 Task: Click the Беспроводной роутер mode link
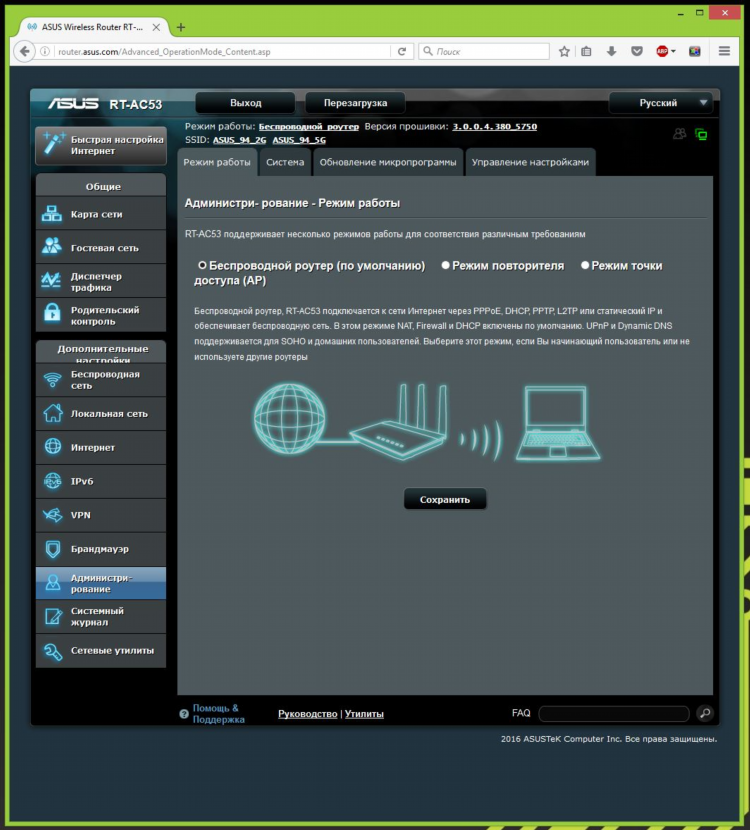[309, 127]
